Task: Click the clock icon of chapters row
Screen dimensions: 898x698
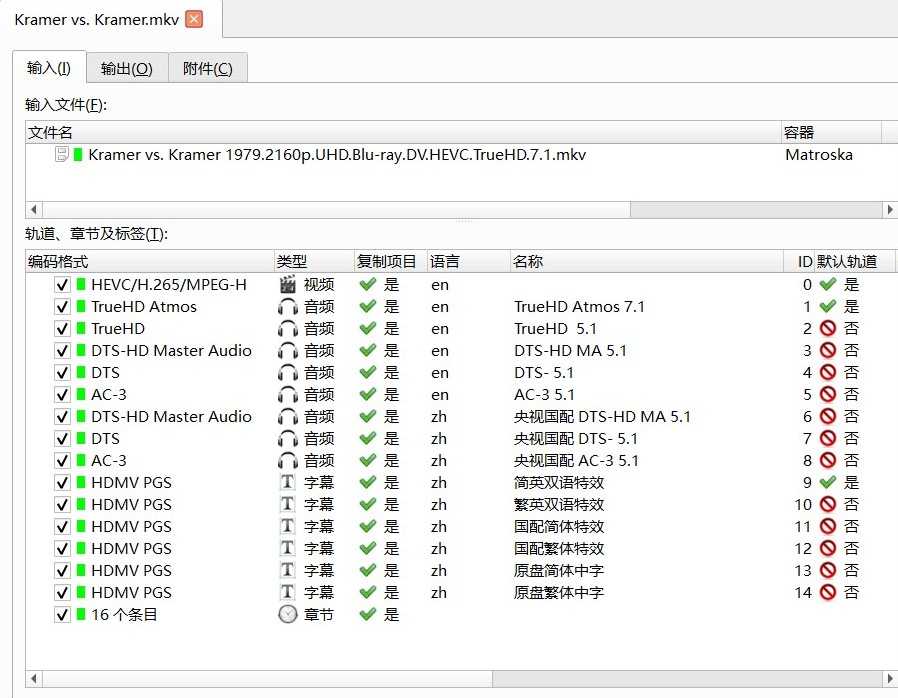Action: (288, 615)
